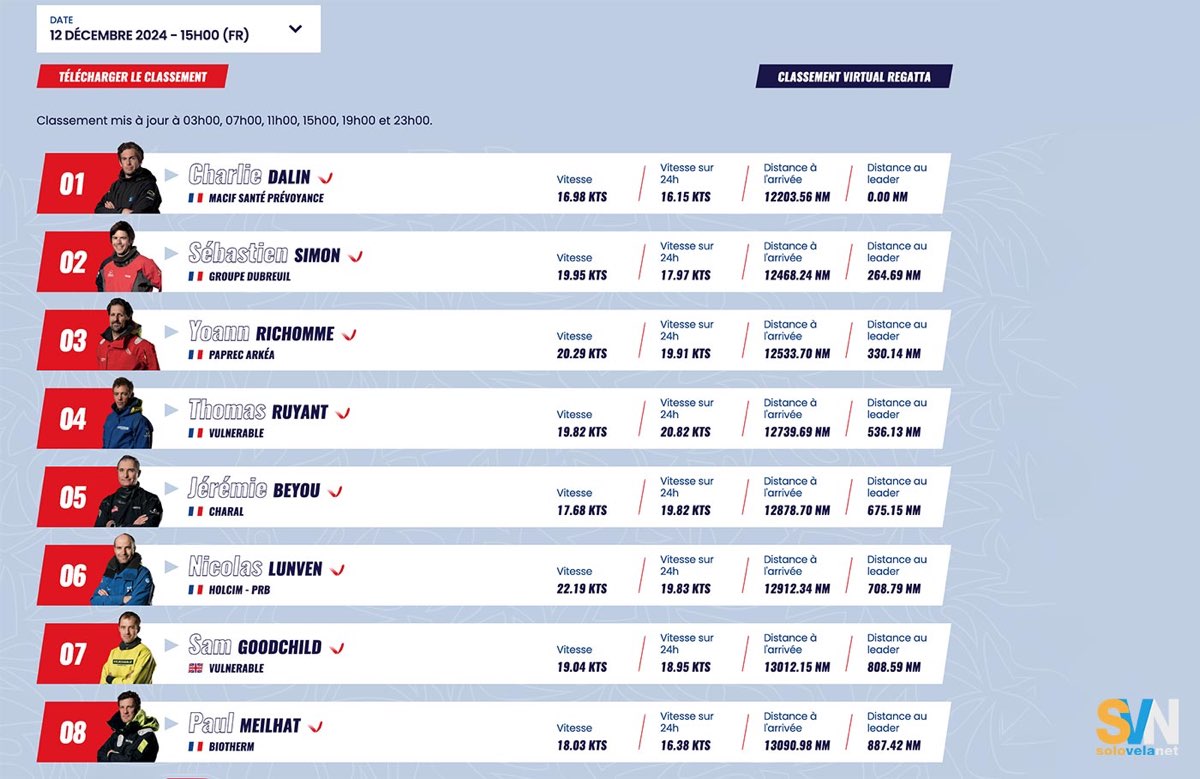
Task: Open the Classement Virtual Regatta button
Action: tap(854, 77)
